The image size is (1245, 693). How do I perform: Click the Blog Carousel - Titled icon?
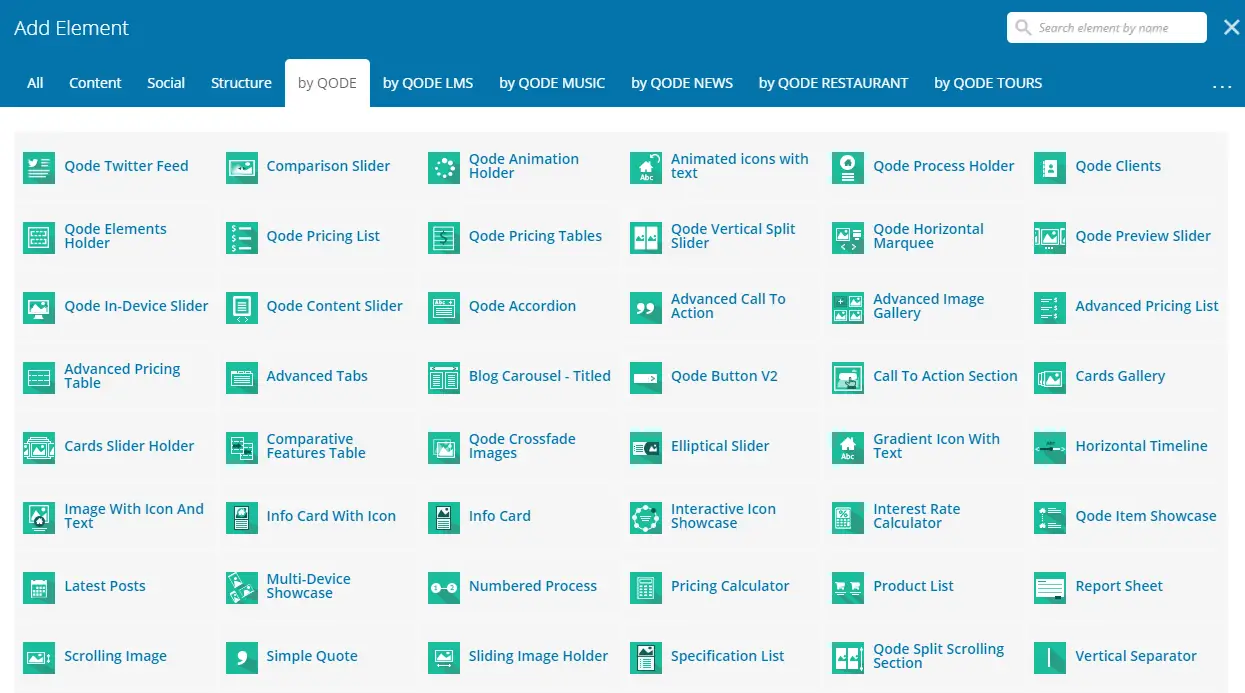pyautogui.click(x=444, y=377)
